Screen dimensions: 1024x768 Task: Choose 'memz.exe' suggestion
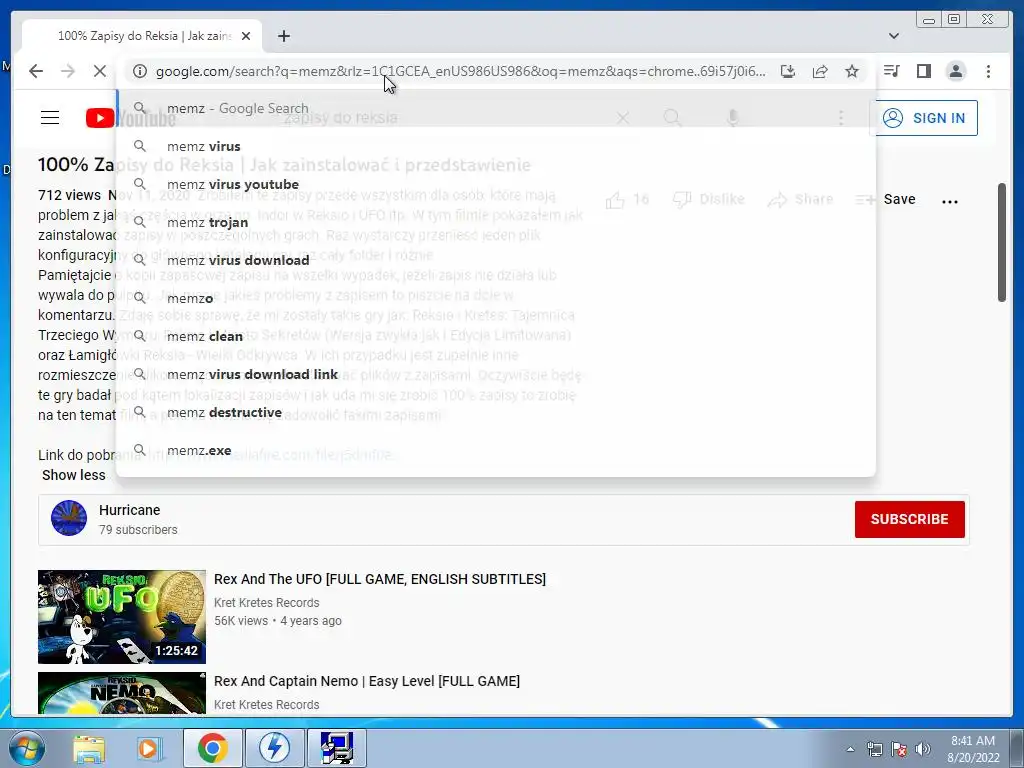tap(496, 451)
